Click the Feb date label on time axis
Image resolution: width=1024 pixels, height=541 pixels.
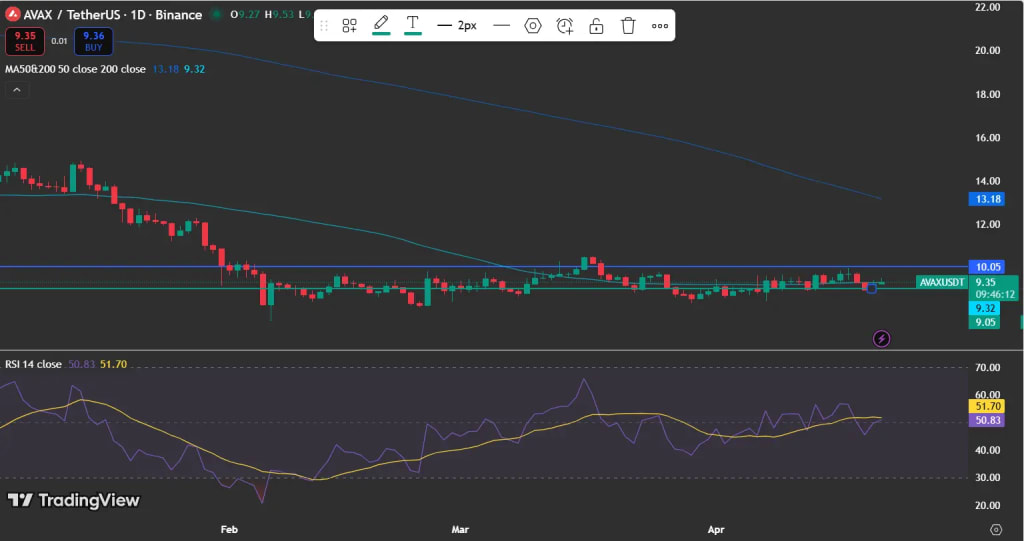pos(229,529)
